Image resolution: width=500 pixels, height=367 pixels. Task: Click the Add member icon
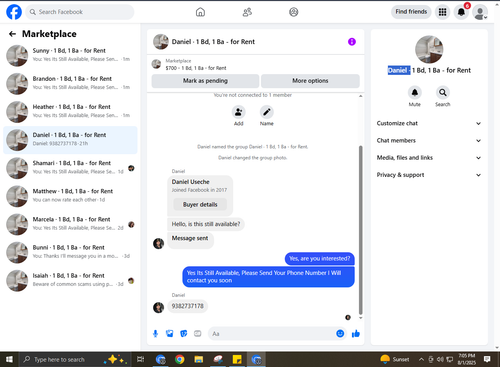(239, 112)
